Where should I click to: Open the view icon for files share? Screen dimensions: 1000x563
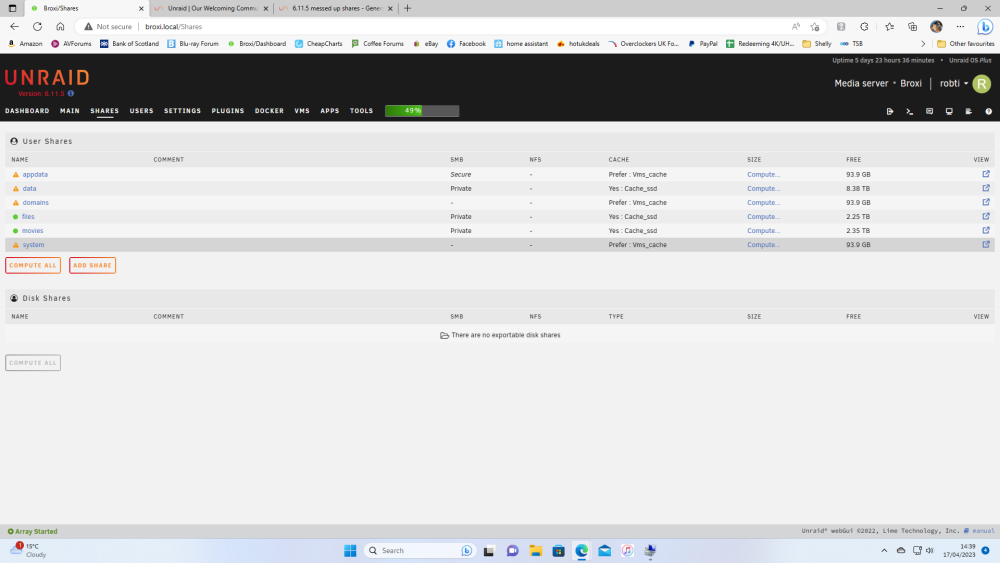985,216
